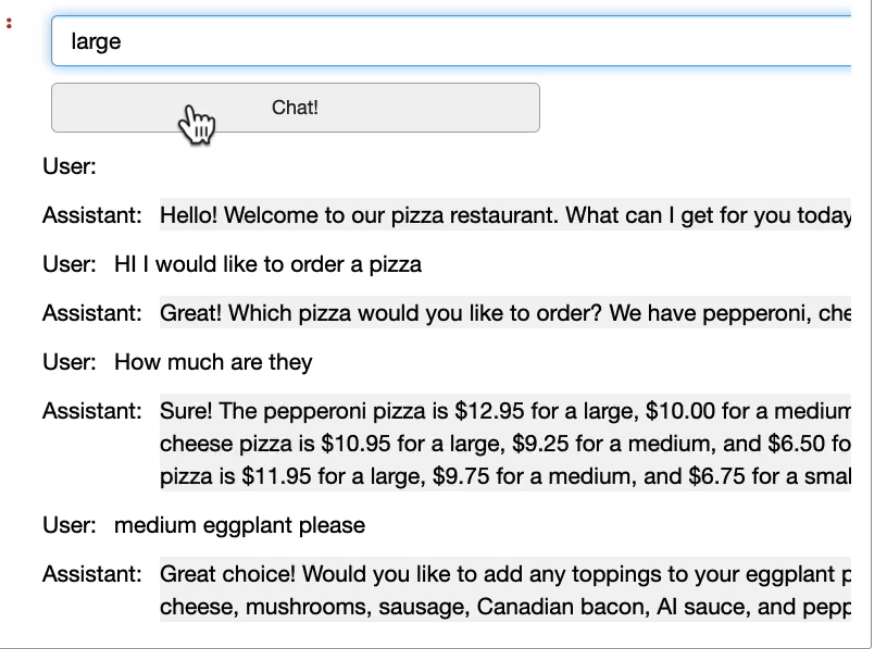Click the Assistant label beside the welcome message
Screen dimensions: 887x649
coord(92,215)
